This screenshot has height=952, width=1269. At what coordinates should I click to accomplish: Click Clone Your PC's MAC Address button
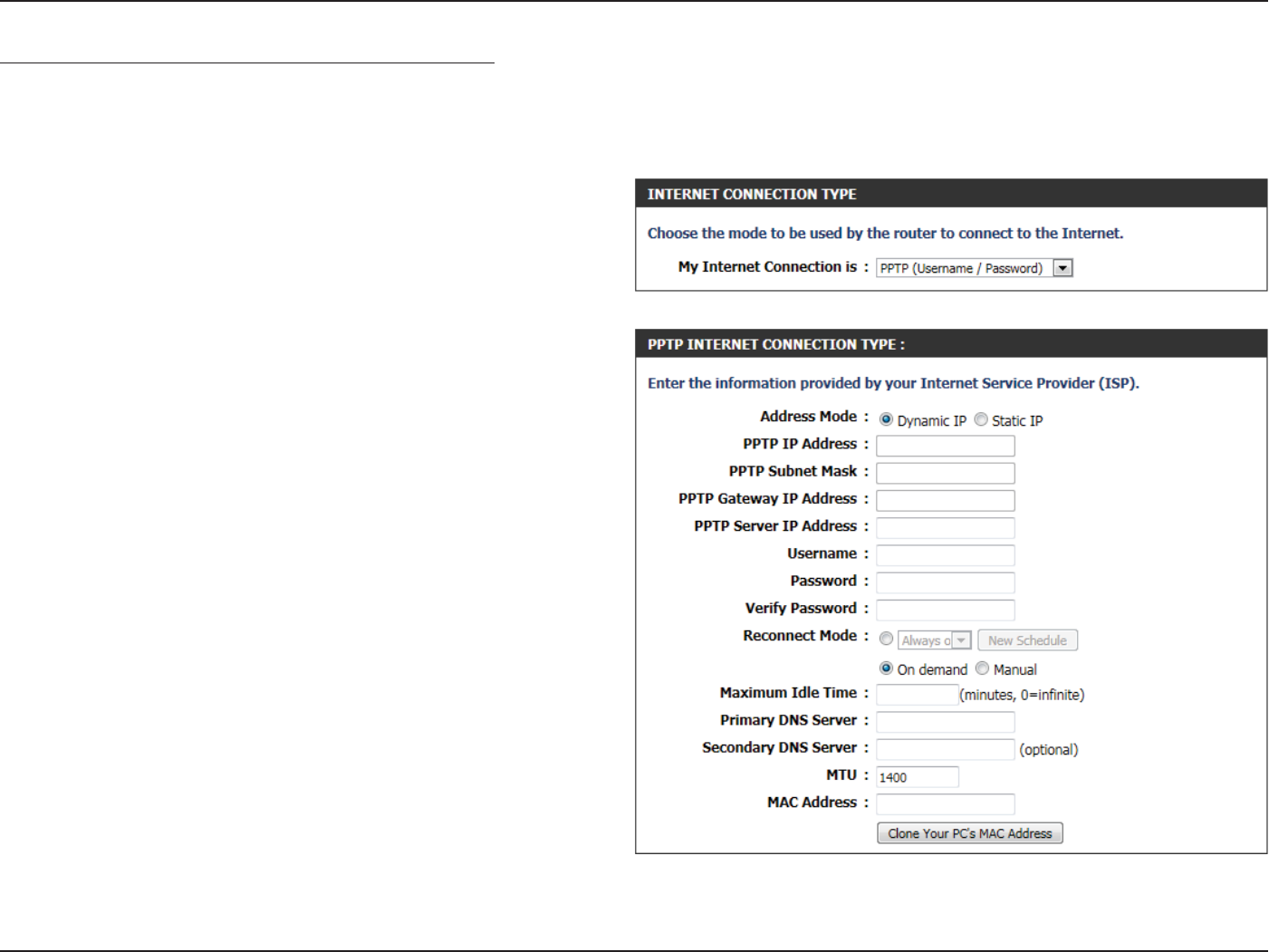pyautogui.click(x=969, y=833)
